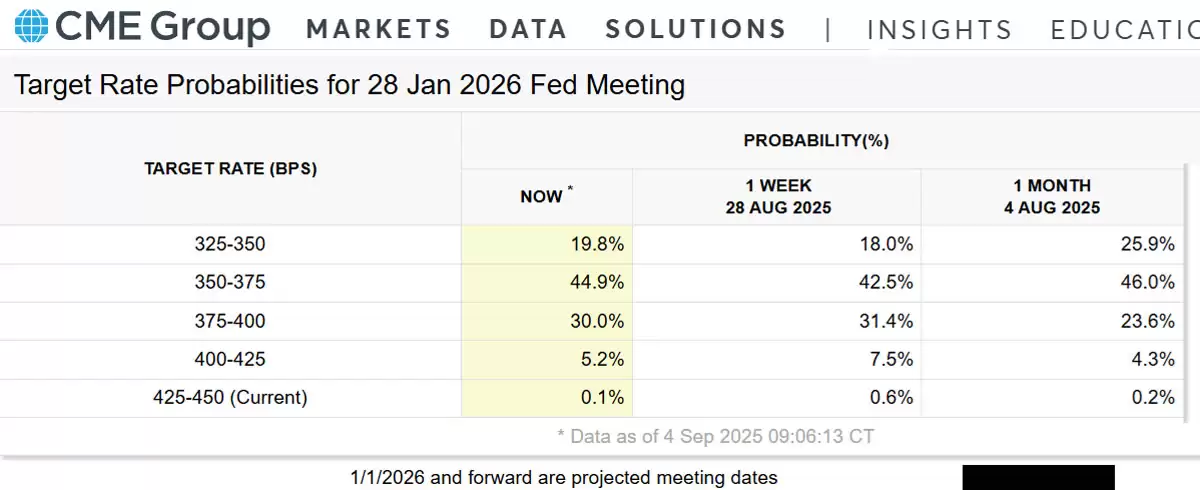This screenshot has height=490, width=1200.
Task: Click the 400-425 target rate row label
Action: pyautogui.click(x=230, y=359)
